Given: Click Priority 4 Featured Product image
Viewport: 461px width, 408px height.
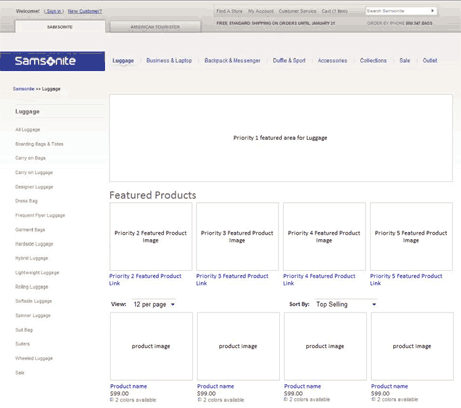Looking at the screenshot, I should [324, 236].
